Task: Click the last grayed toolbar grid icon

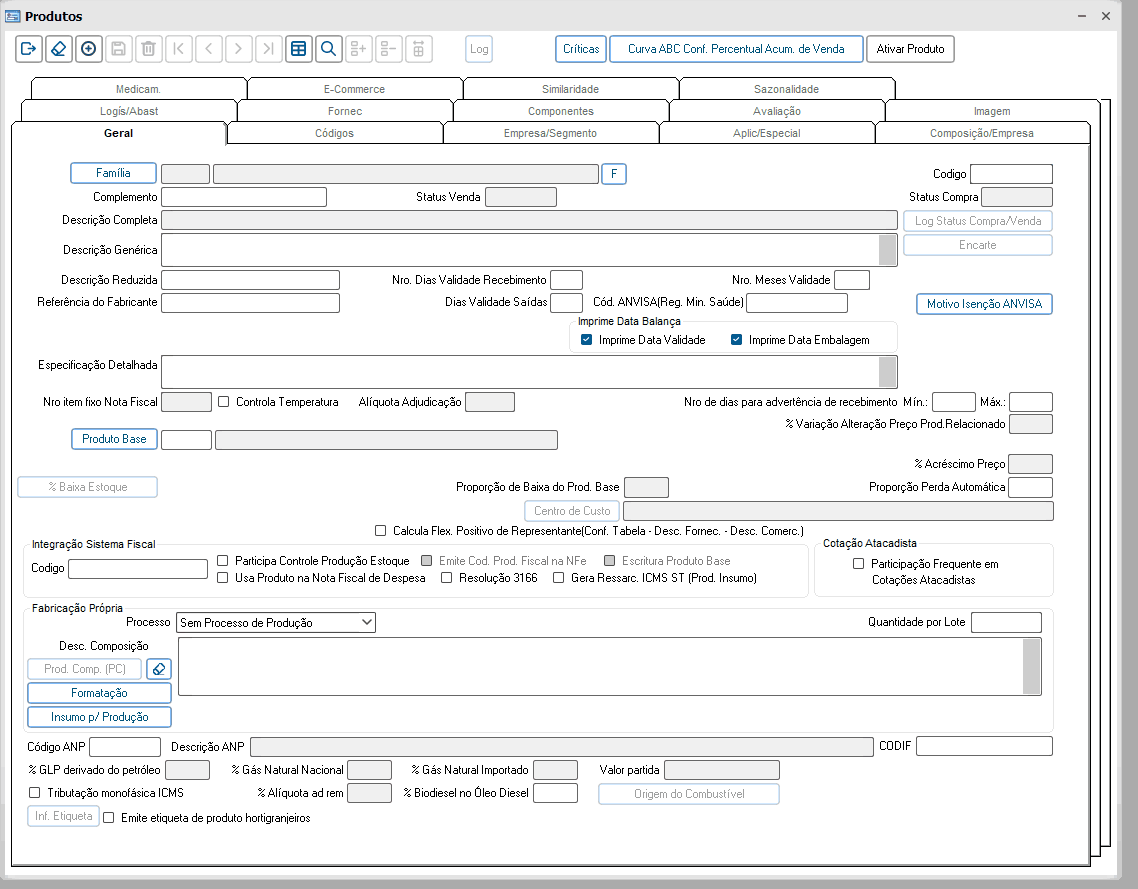Action: (419, 49)
